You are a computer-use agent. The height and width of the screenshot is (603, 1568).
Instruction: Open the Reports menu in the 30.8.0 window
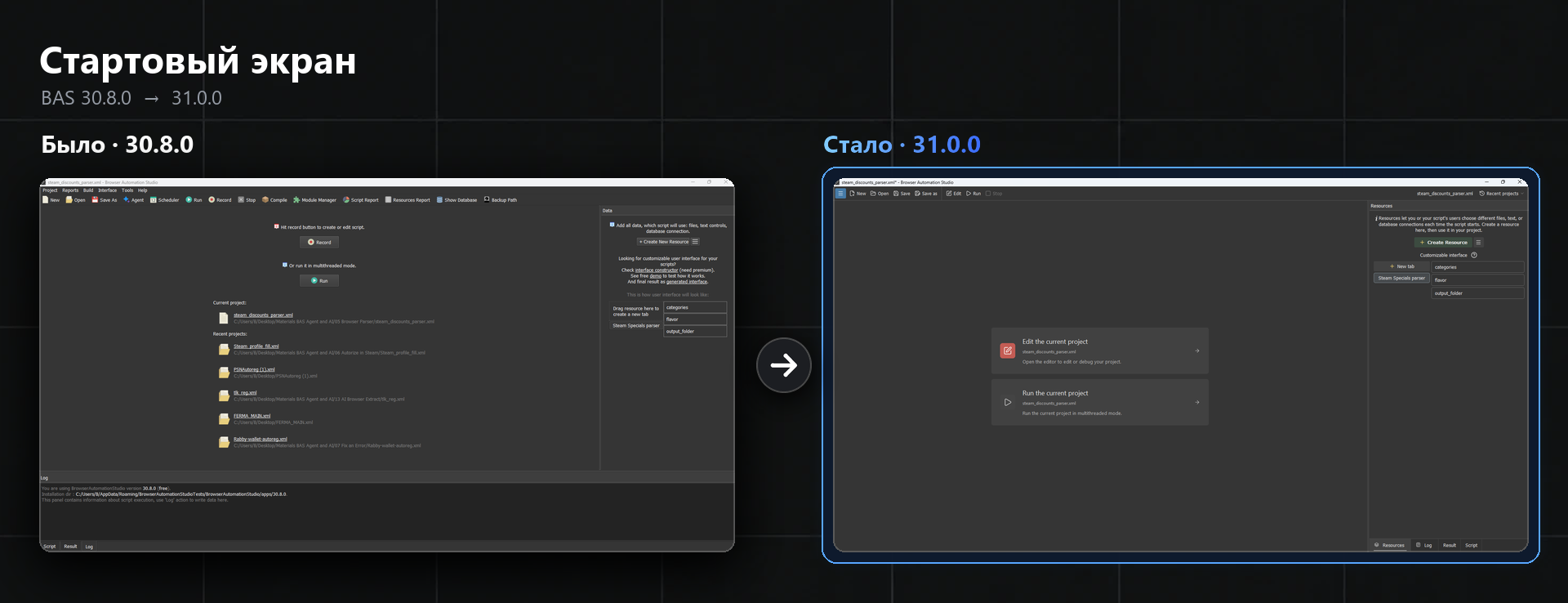(70, 190)
